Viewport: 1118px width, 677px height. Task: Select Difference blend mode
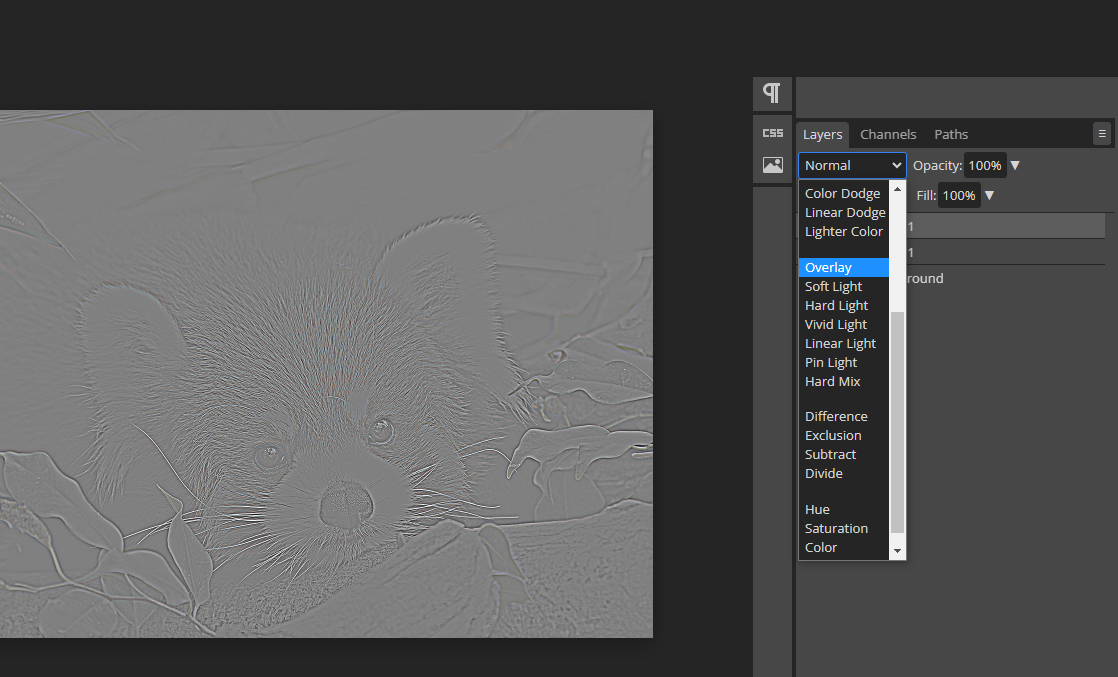click(836, 416)
